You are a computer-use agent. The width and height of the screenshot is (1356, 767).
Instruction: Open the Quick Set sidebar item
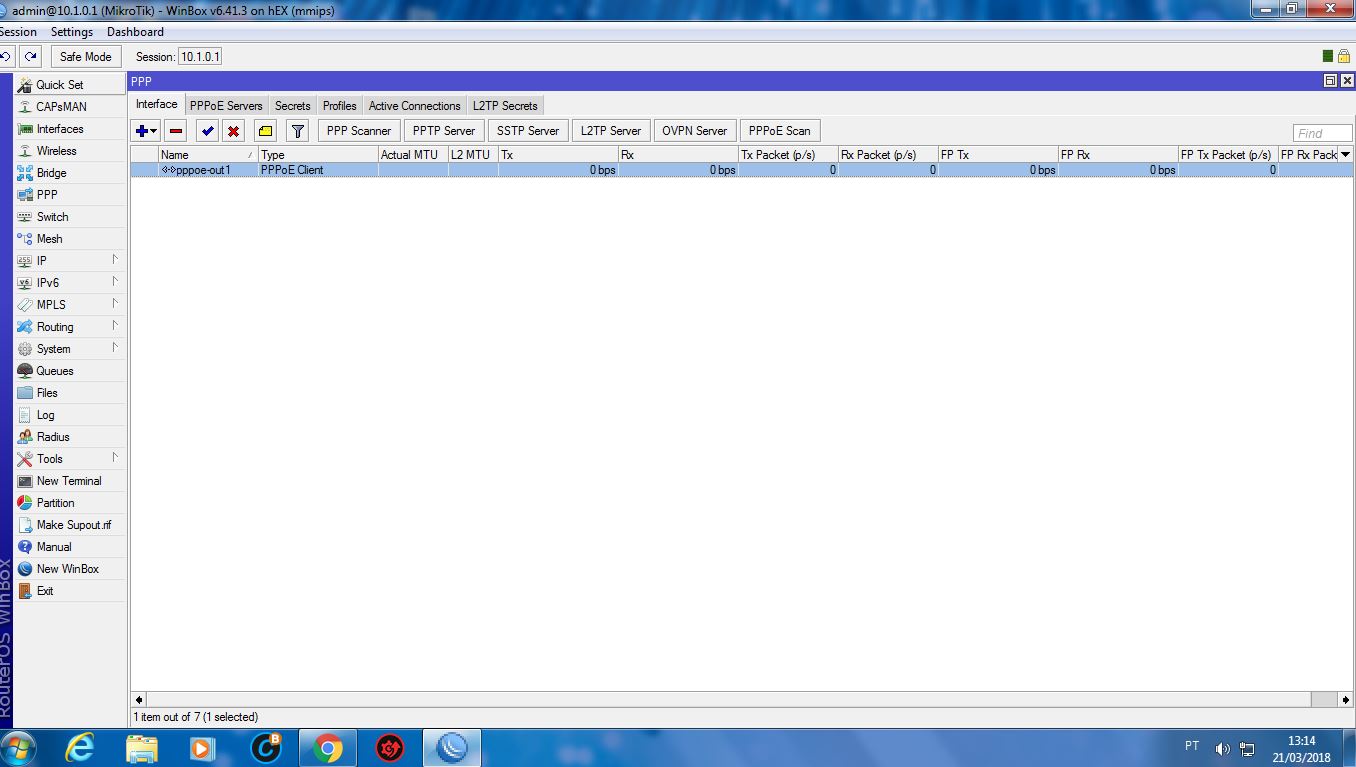coord(70,85)
